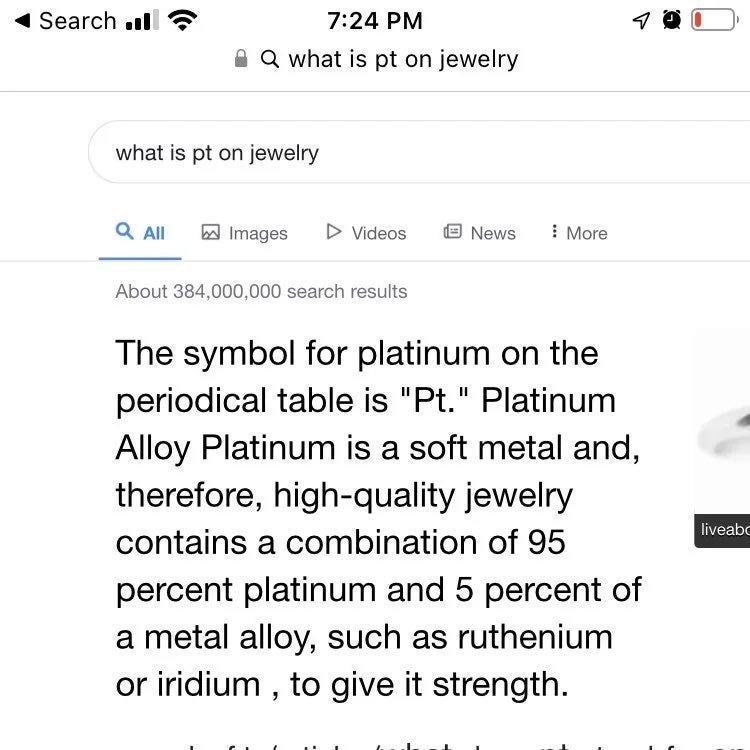This screenshot has width=750, height=750.
Task: Open the liveabout source label
Action: (x=722, y=530)
